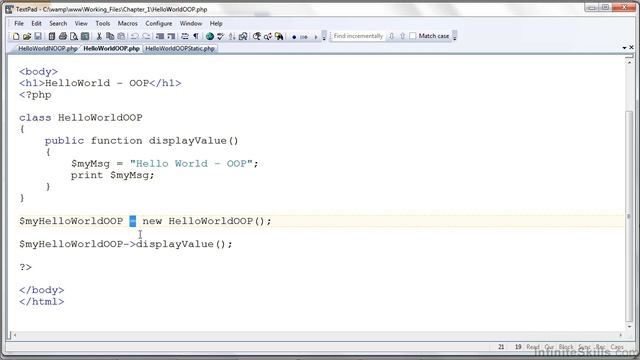Paste clipboard using the Paste icon
Image resolution: width=640 pixels, height=360 pixels.
pyautogui.click(x=121, y=36)
